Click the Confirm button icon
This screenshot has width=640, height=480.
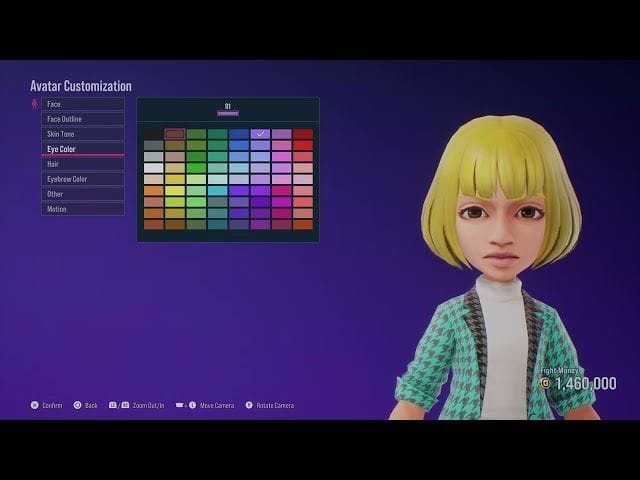click(x=35, y=405)
